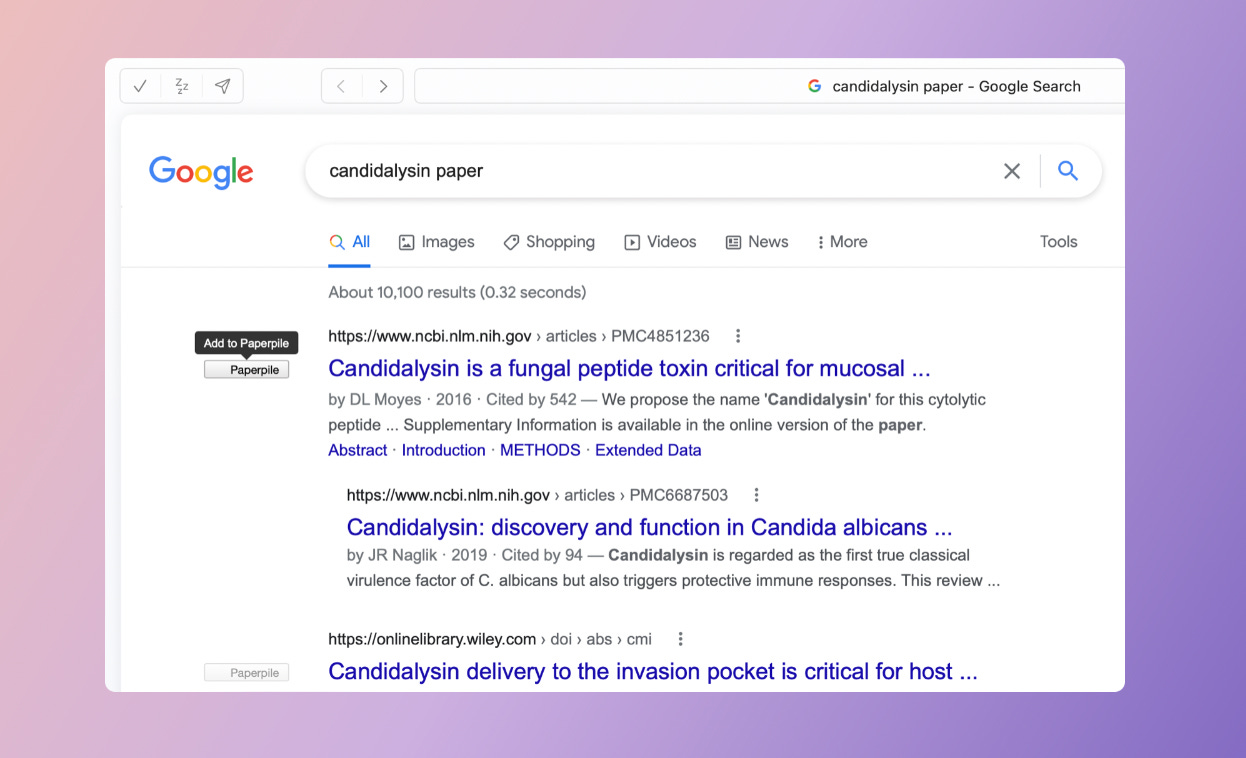Go back with the left arrow
Image resolution: width=1246 pixels, height=758 pixels.
pos(341,86)
